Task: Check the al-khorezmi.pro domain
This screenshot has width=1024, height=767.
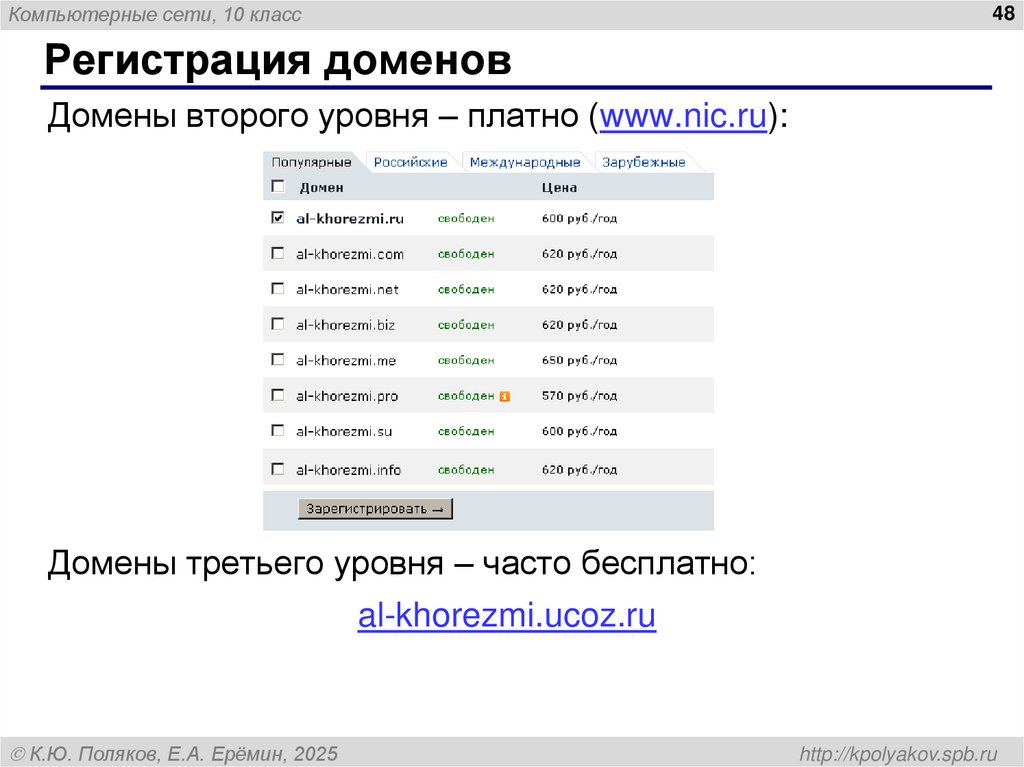Action: (277, 395)
